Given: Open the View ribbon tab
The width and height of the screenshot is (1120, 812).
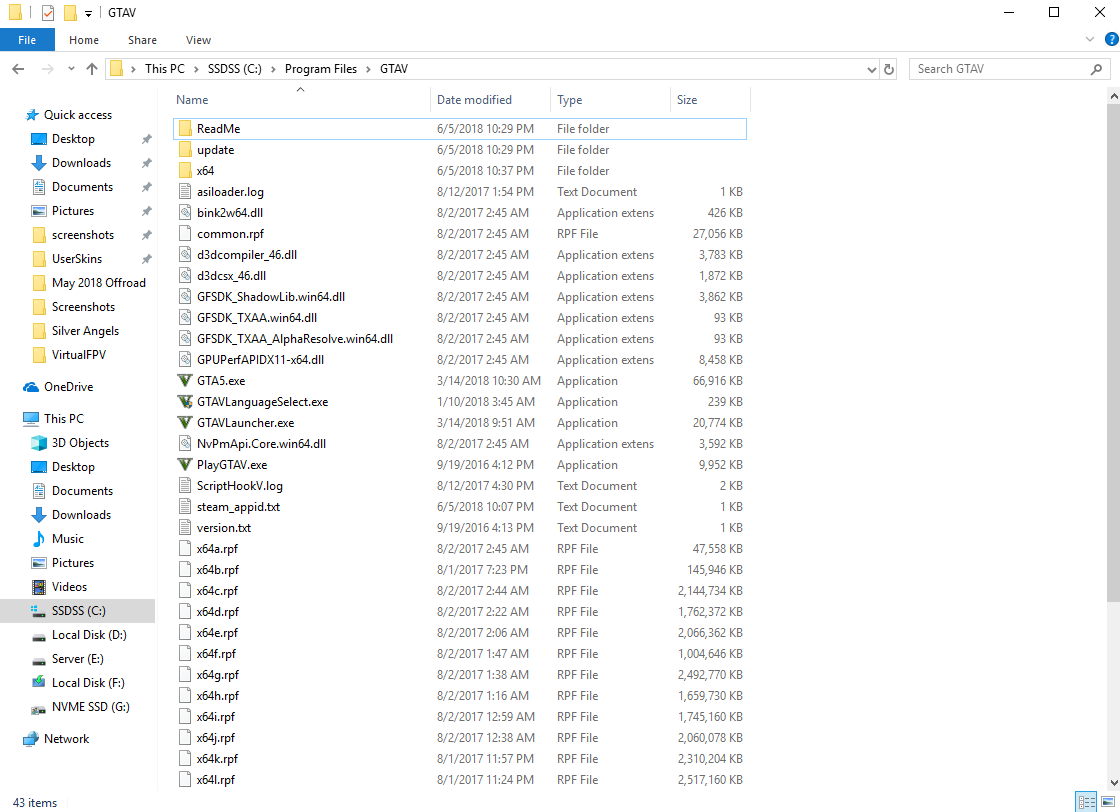Looking at the screenshot, I should (198, 40).
